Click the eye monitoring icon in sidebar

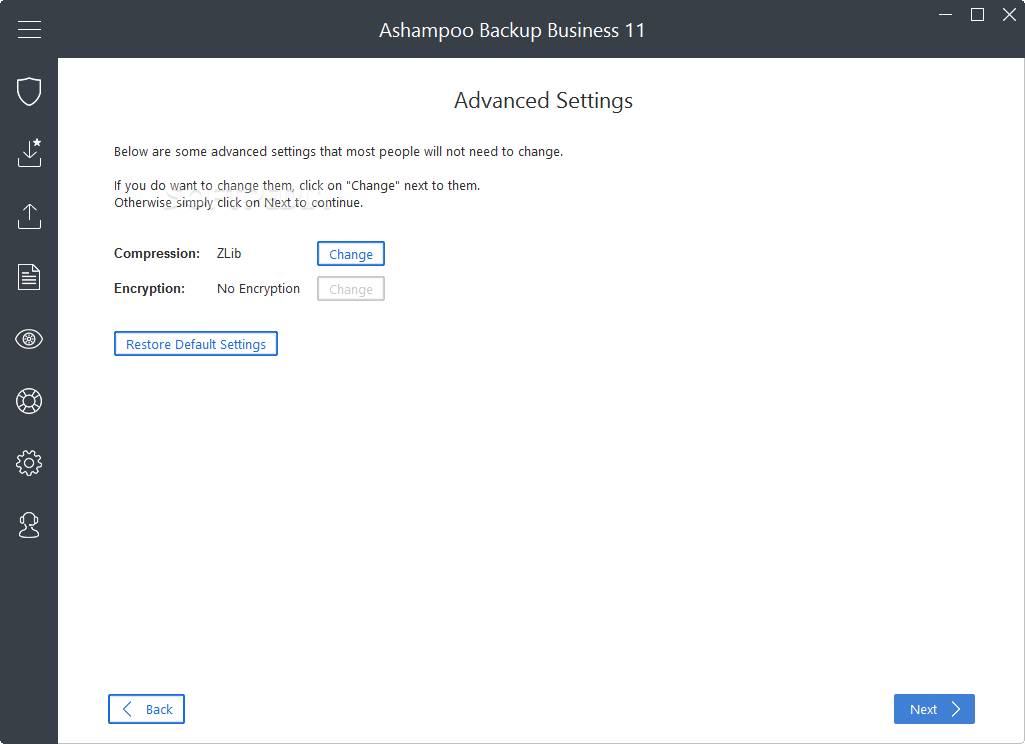point(29,339)
